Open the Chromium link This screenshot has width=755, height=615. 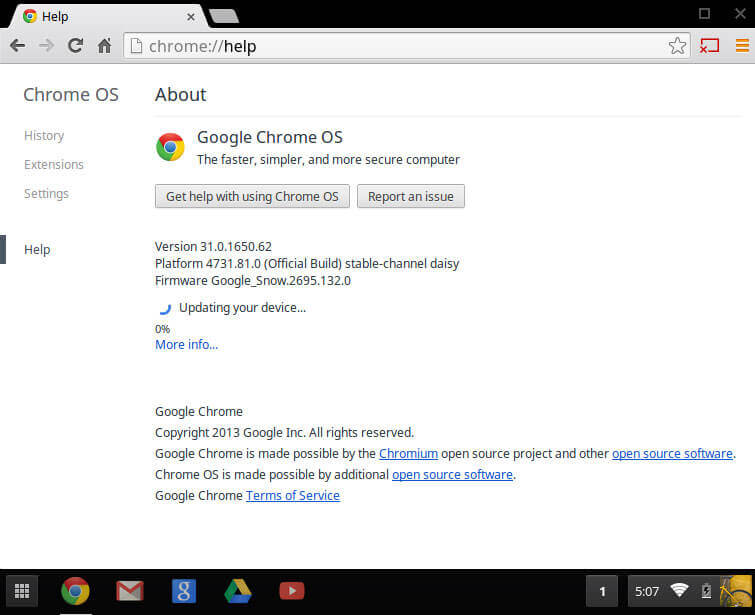click(408, 454)
